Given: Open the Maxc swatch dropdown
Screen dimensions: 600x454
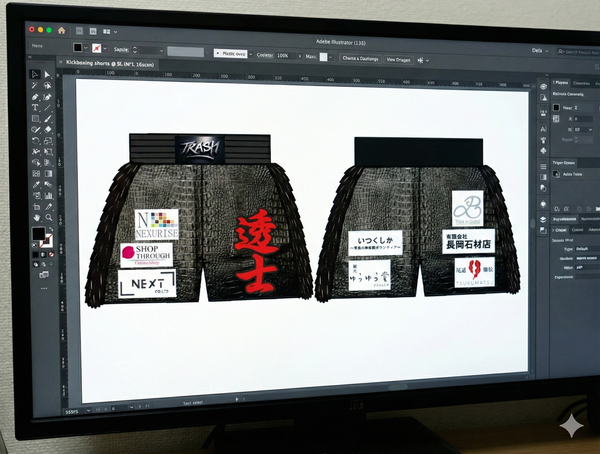Looking at the screenshot, I should 331,57.
